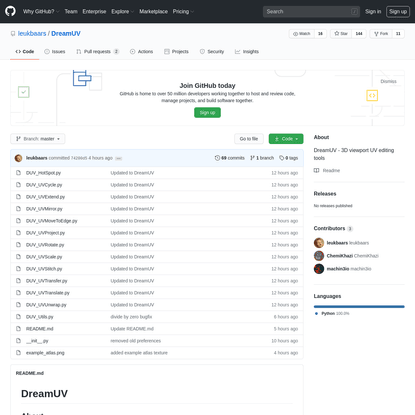Open the DUV_UVRotate.py file
415x415 pixels.
click(45, 245)
